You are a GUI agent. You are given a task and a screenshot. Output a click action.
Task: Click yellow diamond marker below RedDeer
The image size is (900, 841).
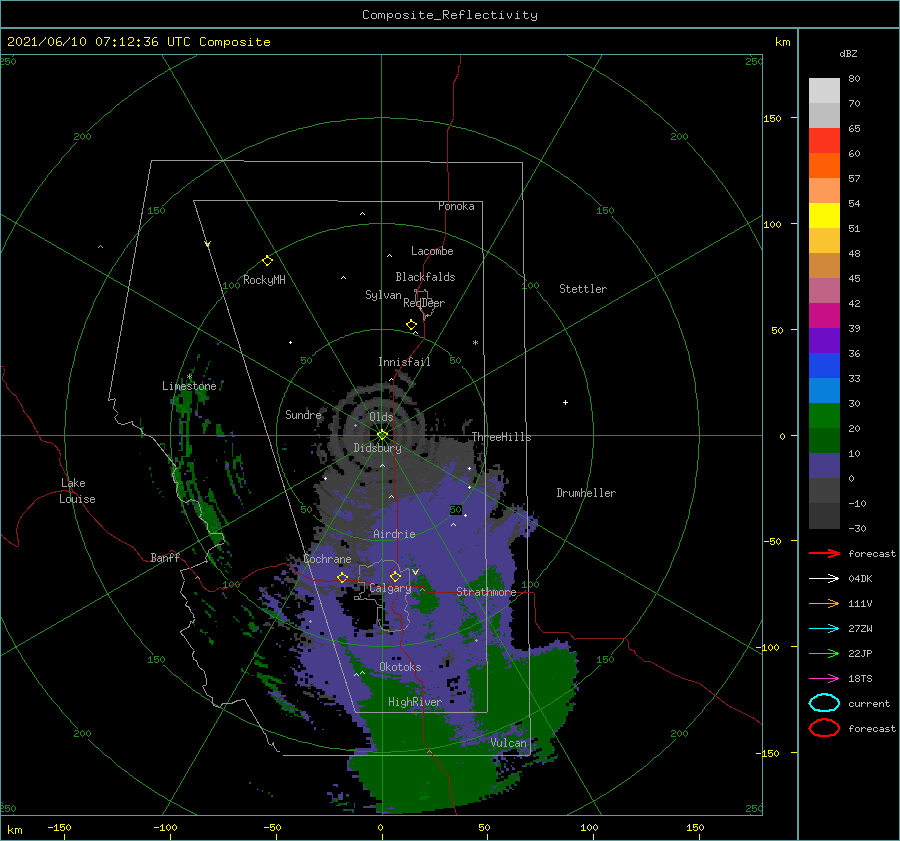(x=412, y=324)
